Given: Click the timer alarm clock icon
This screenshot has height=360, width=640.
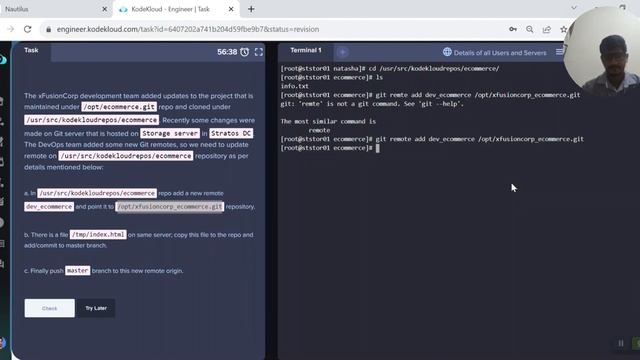Looking at the screenshot, I should click(244, 52).
